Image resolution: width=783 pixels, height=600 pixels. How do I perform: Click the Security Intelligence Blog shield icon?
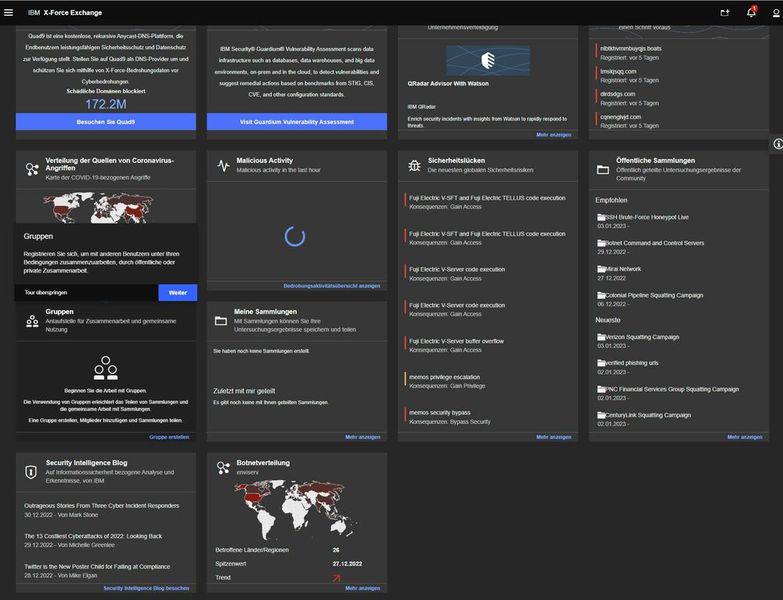[31, 472]
